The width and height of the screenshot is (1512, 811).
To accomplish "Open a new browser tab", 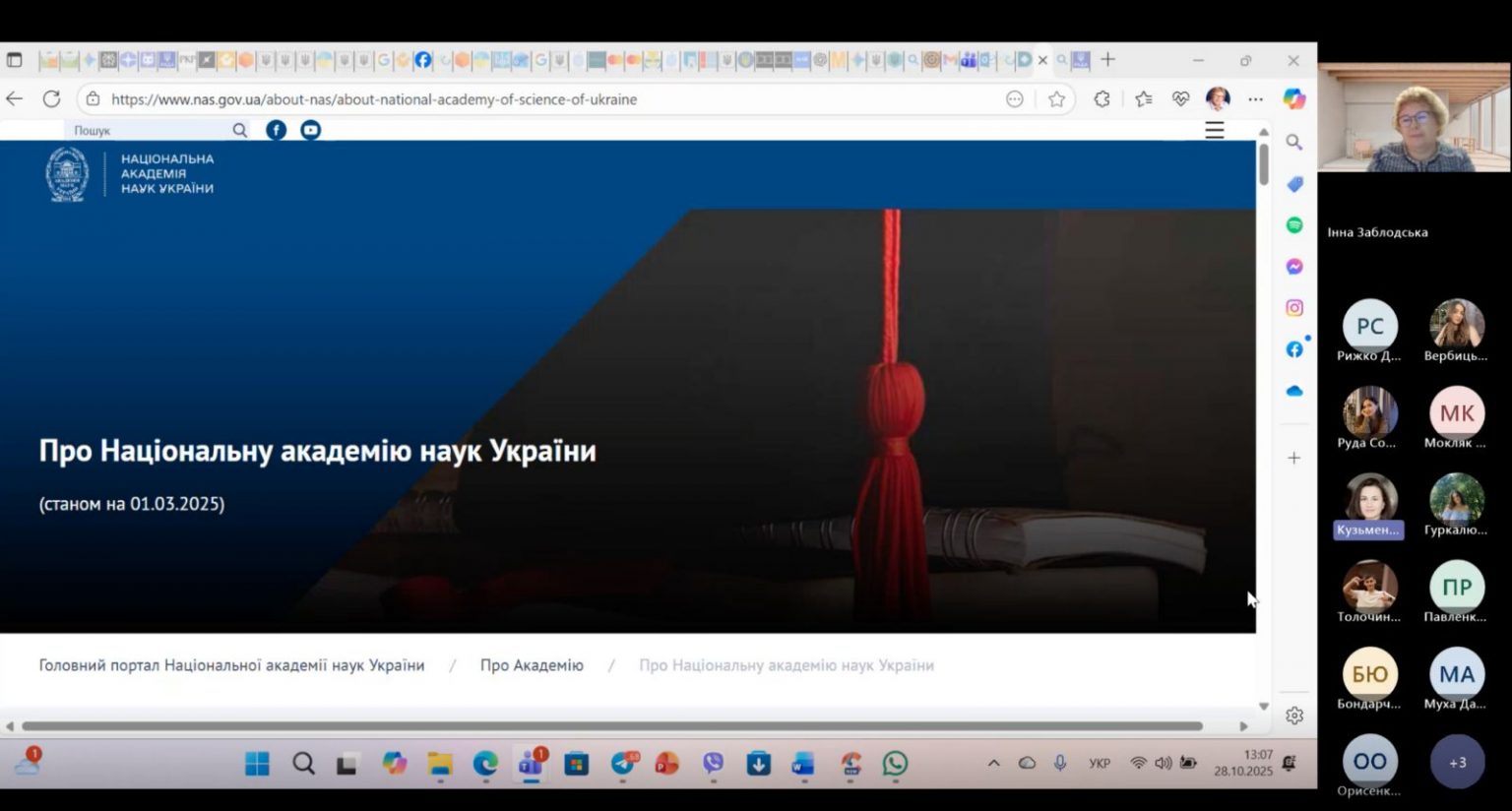I will pos(1107,60).
